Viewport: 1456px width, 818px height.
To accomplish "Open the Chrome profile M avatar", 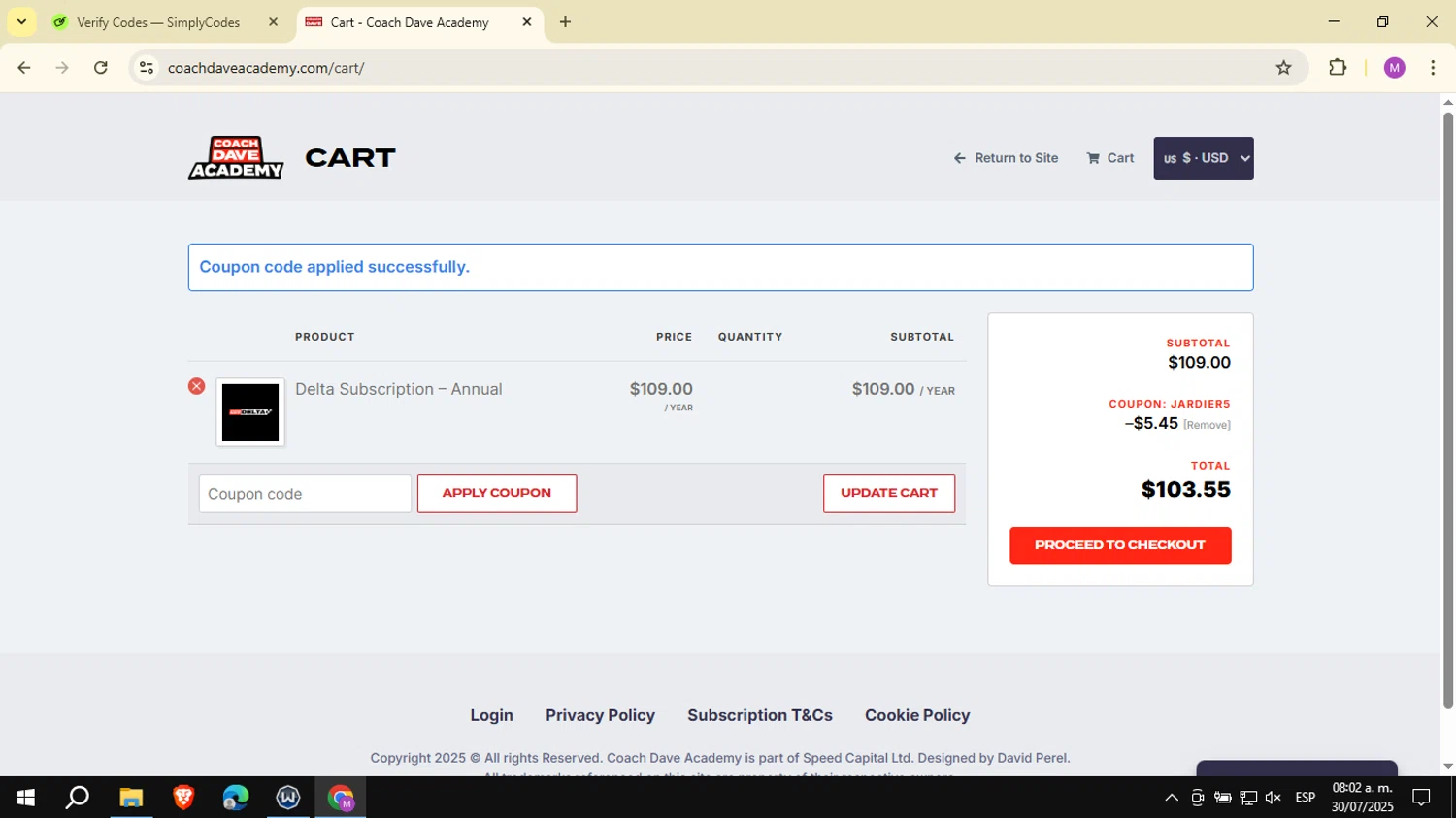I will [x=1395, y=68].
